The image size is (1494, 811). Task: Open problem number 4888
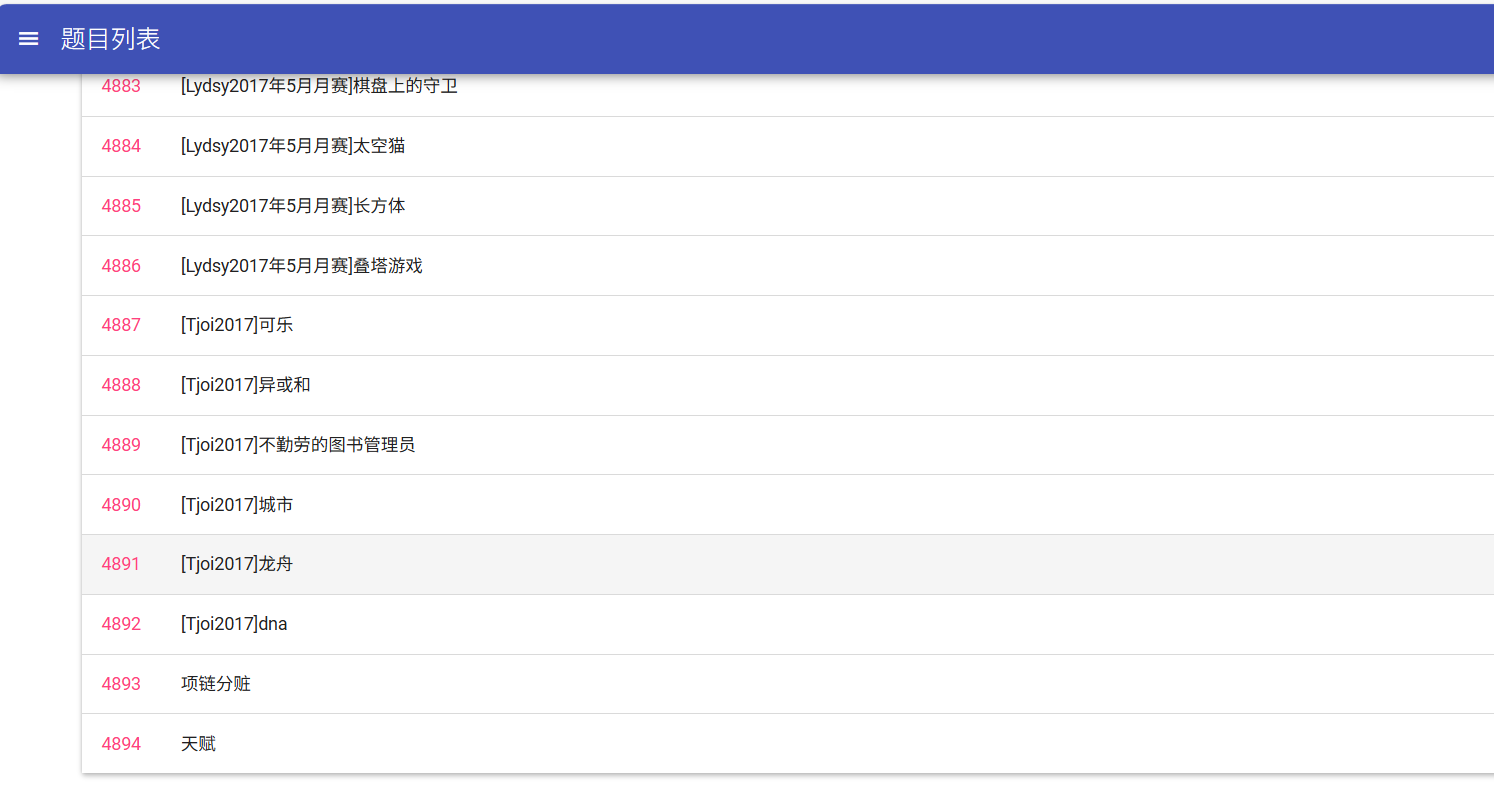tap(121, 385)
